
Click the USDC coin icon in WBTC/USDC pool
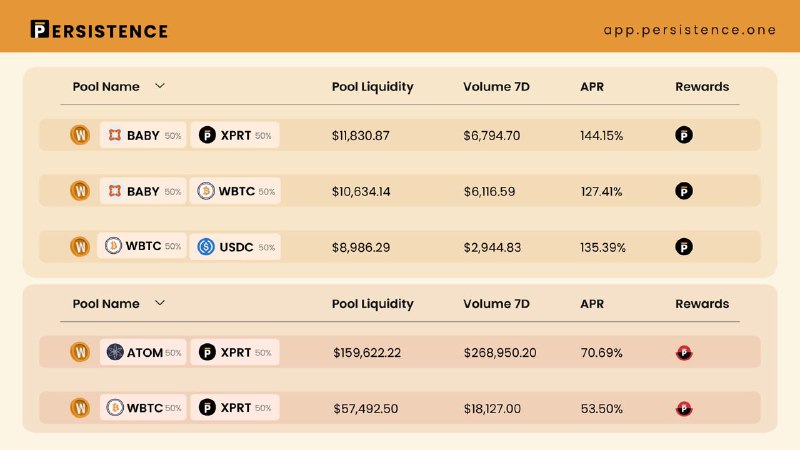(x=206, y=247)
